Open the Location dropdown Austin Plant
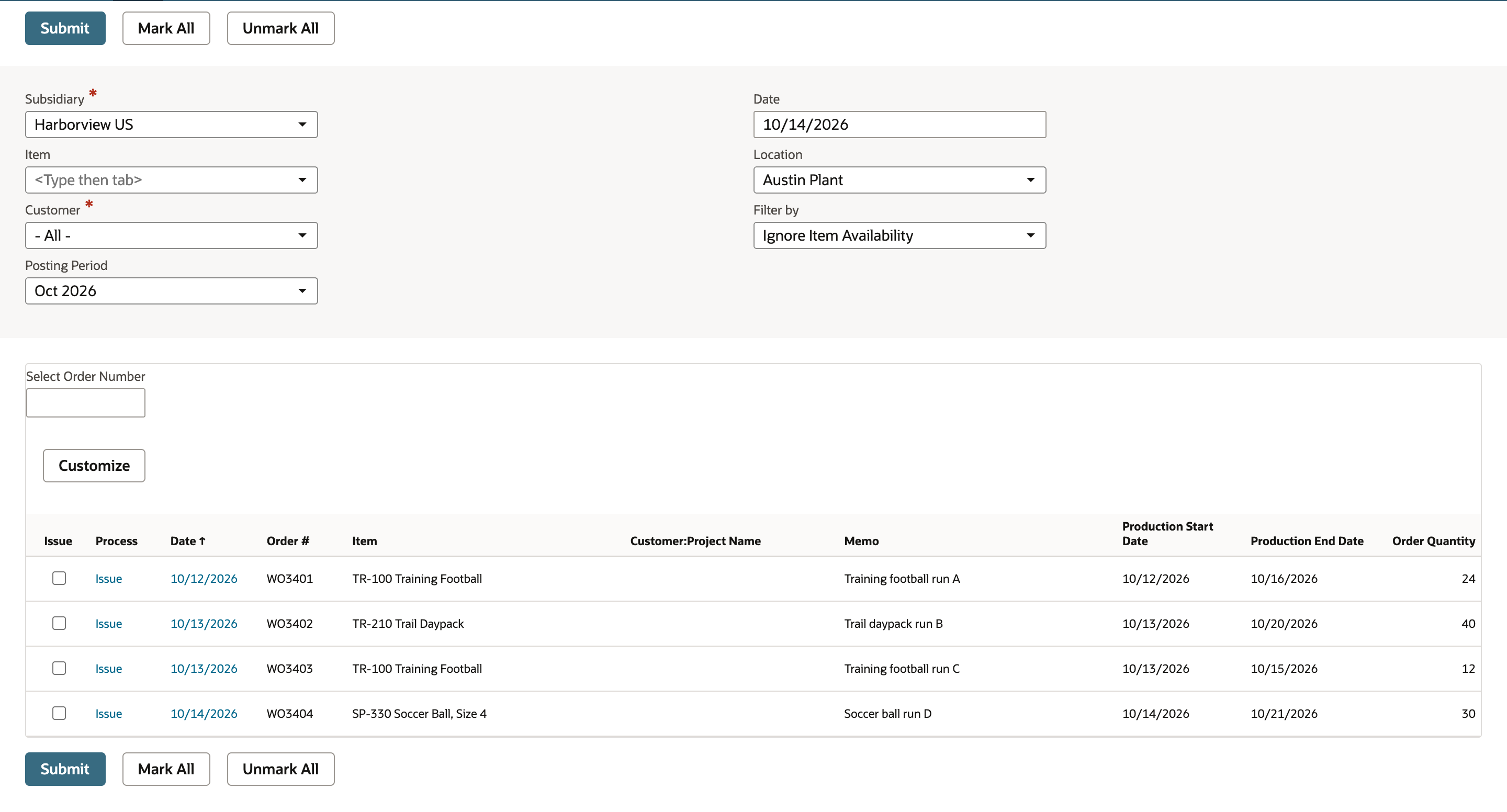1507x812 pixels. click(x=900, y=180)
